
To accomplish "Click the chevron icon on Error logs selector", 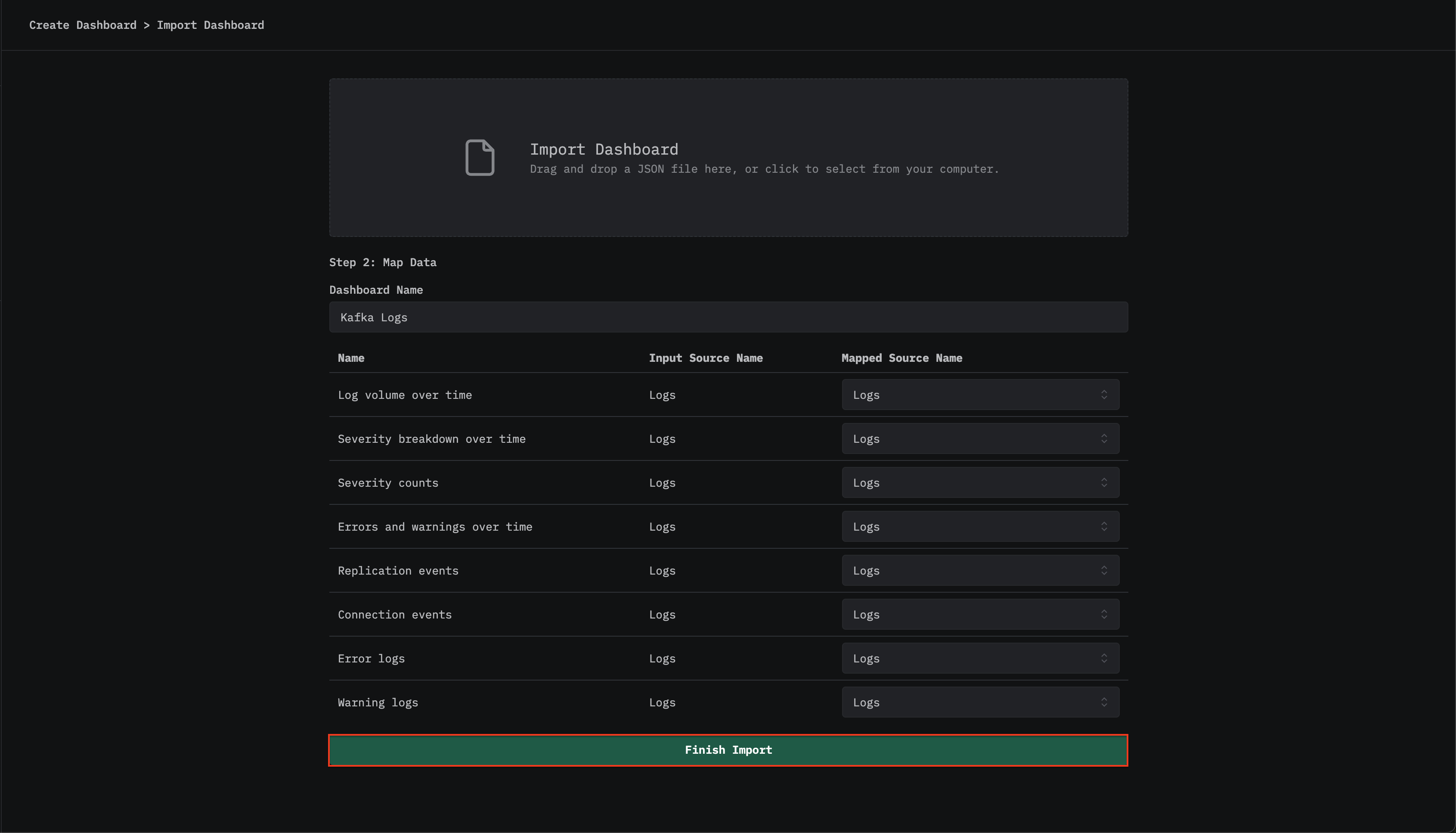I will 1105,658.
